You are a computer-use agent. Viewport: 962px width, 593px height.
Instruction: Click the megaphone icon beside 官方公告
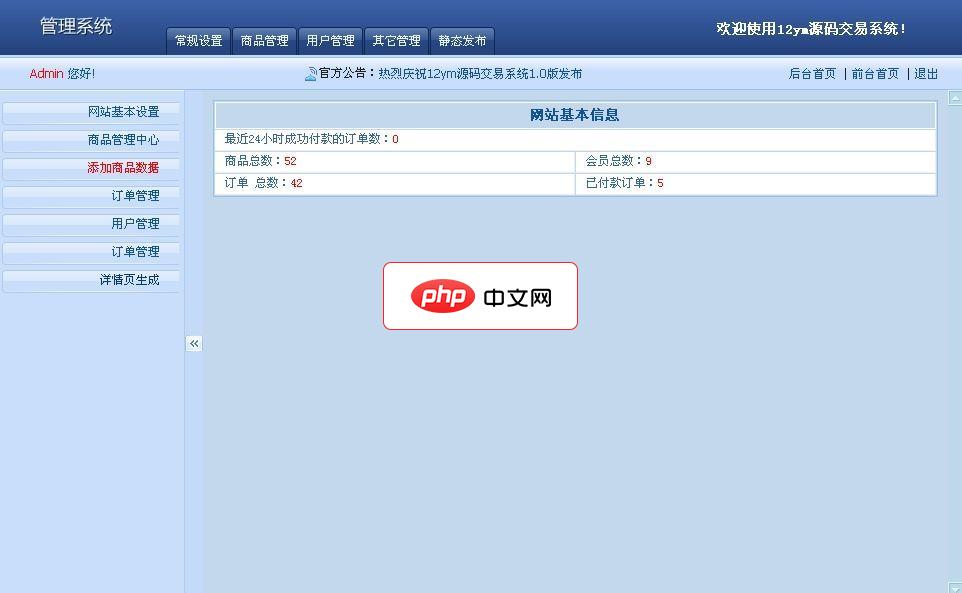point(310,72)
